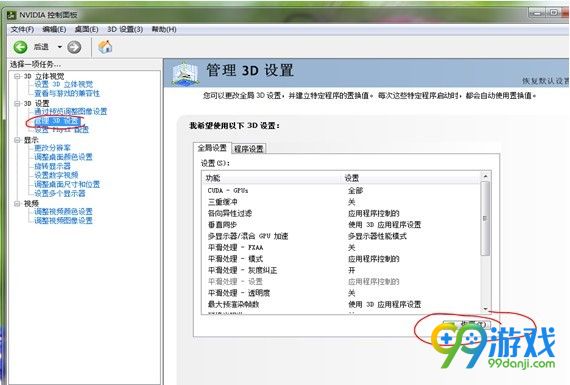Open the 文件(F) menu
570x385 pixels.
22,29
